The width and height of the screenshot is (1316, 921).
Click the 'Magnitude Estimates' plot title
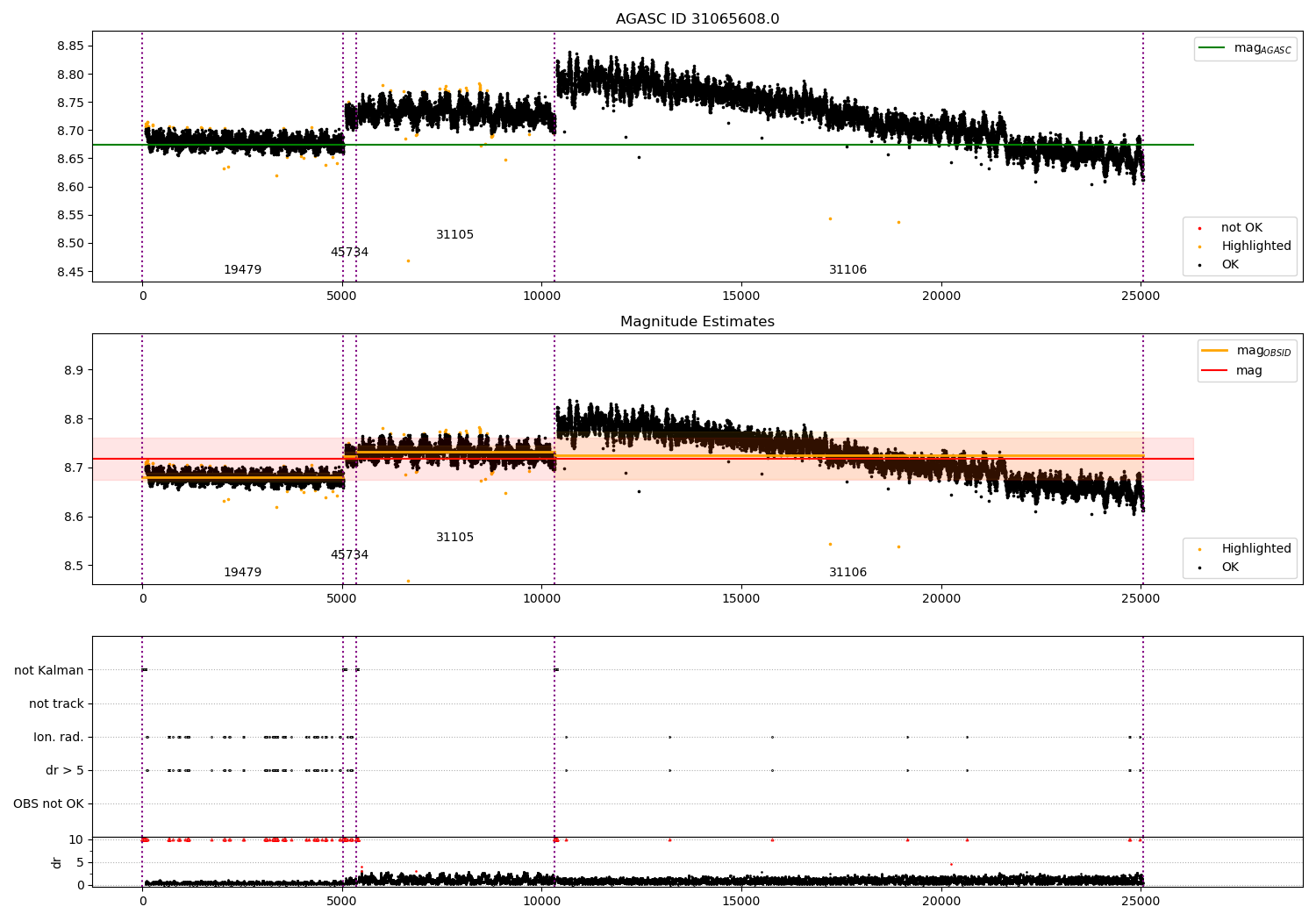coord(697,322)
